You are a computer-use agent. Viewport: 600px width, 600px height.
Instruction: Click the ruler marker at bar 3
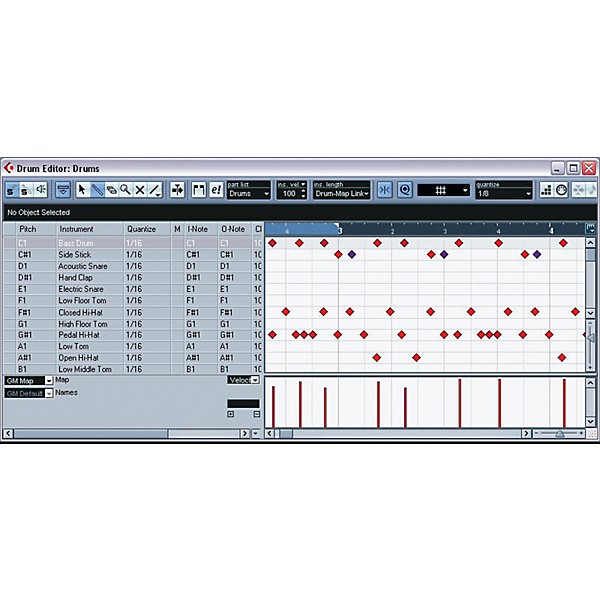[338, 229]
